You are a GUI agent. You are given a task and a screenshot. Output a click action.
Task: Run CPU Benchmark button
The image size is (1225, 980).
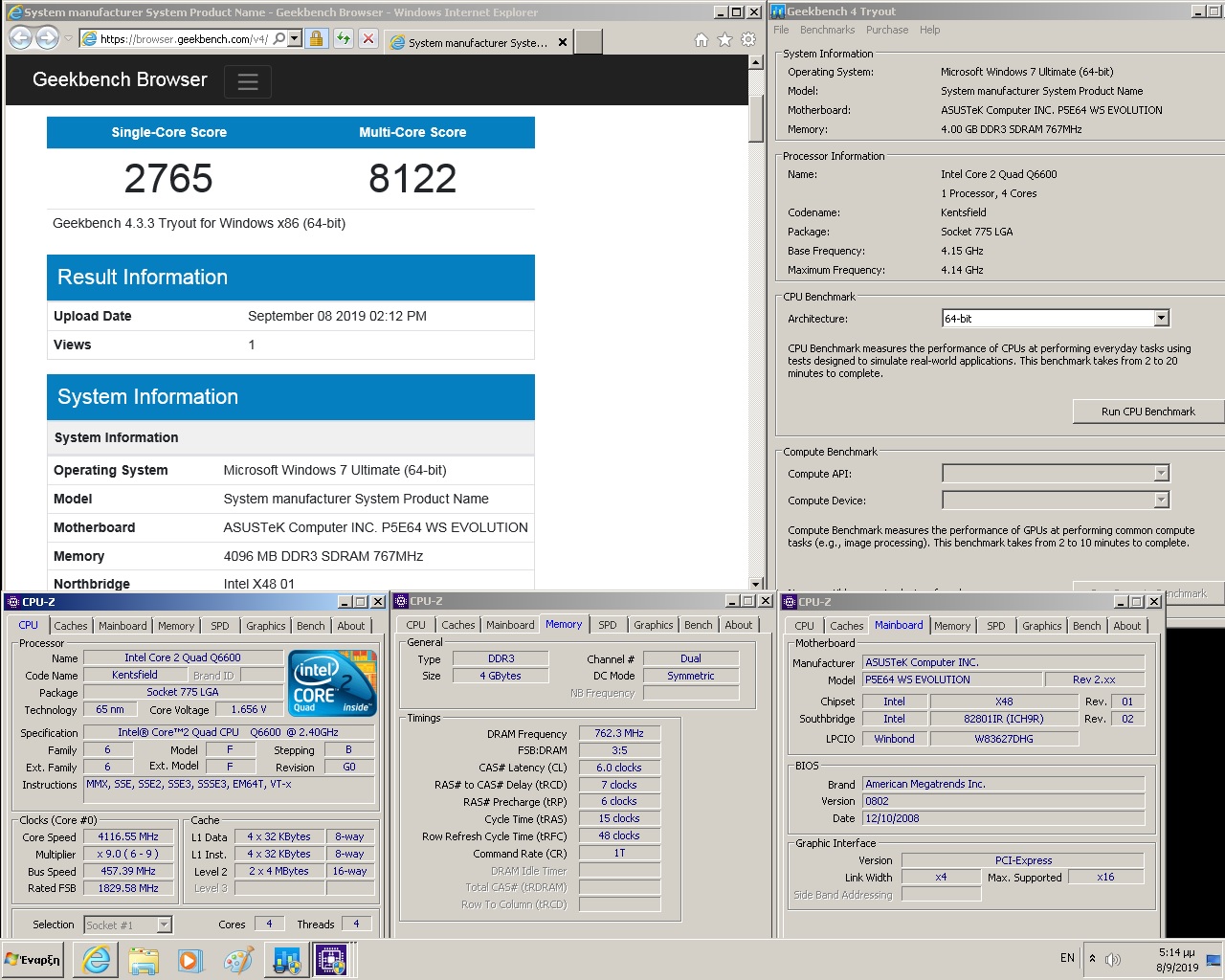coord(1148,412)
